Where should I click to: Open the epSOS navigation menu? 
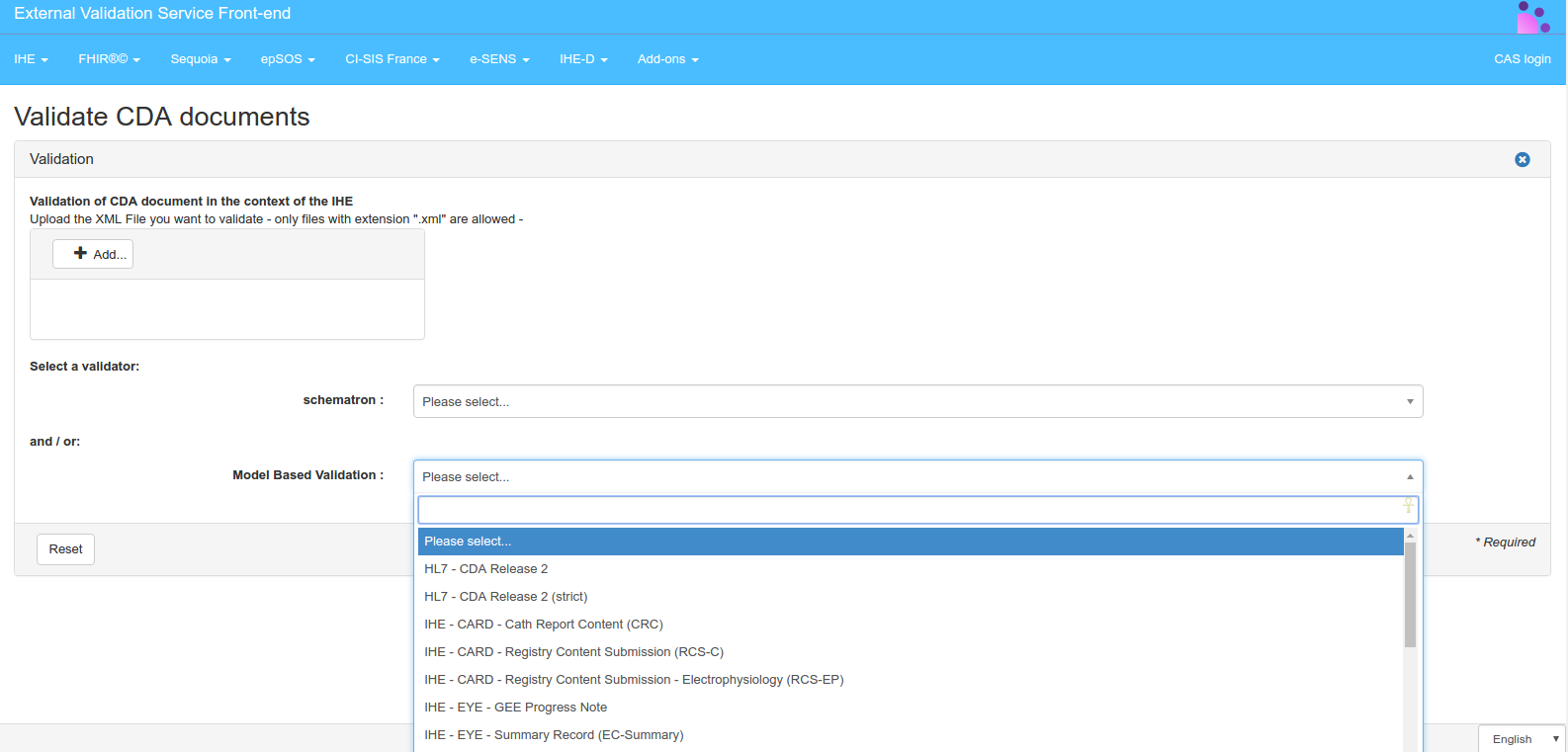click(x=288, y=59)
